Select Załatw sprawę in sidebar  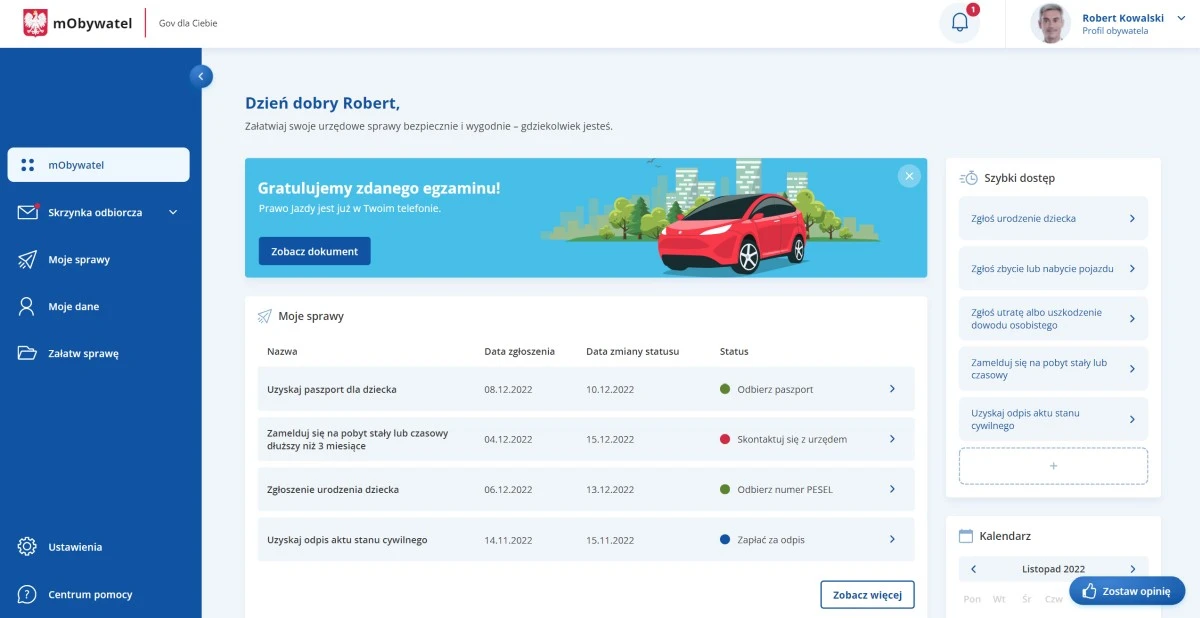point(83,353)
